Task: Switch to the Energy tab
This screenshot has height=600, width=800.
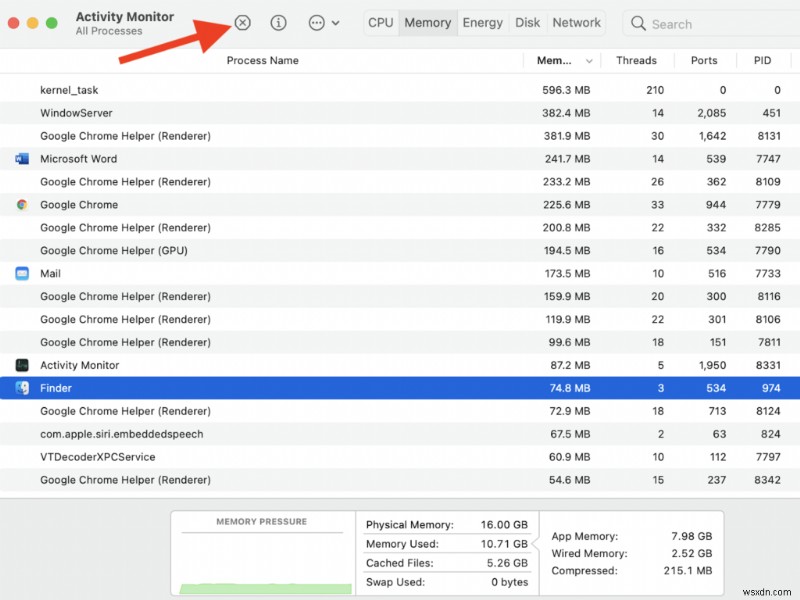Action: coord(483,22)
